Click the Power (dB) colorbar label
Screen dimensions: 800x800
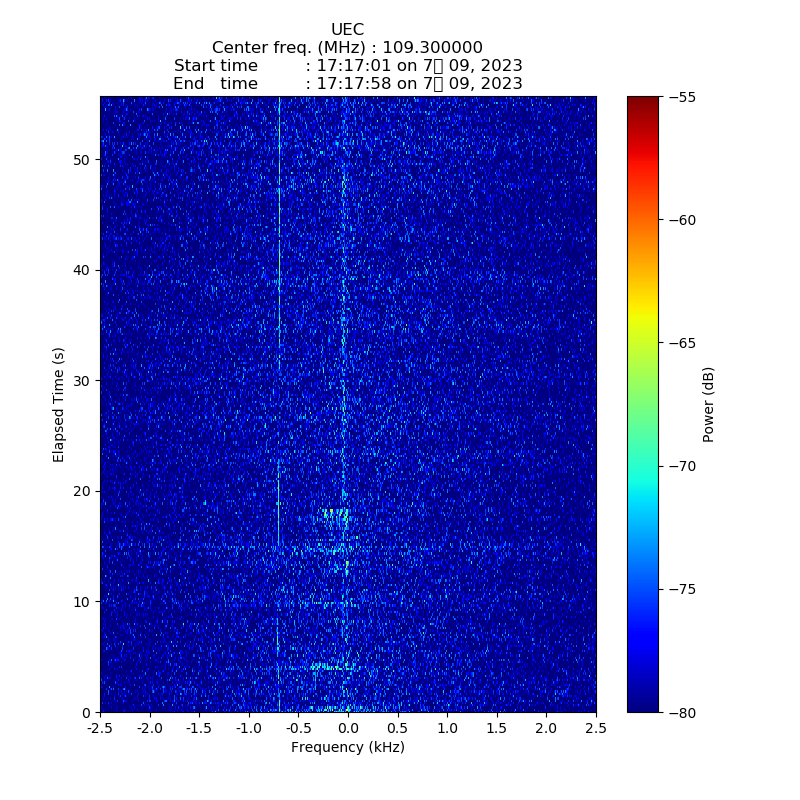708,404
